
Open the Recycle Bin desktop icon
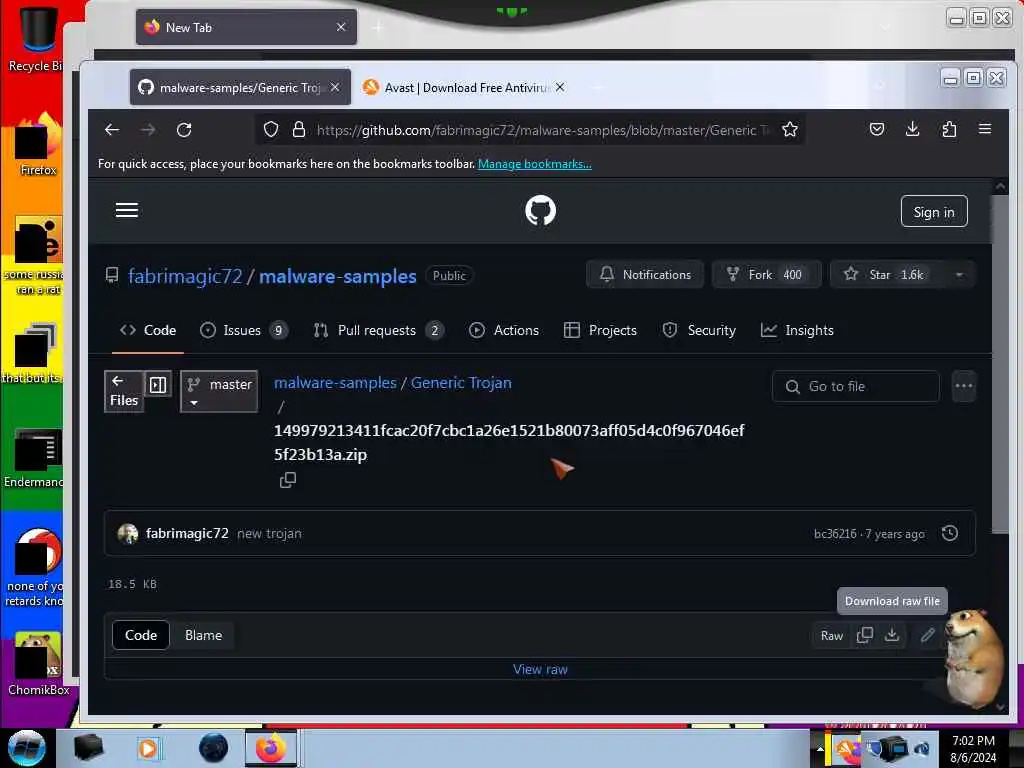tap(38, 37)
